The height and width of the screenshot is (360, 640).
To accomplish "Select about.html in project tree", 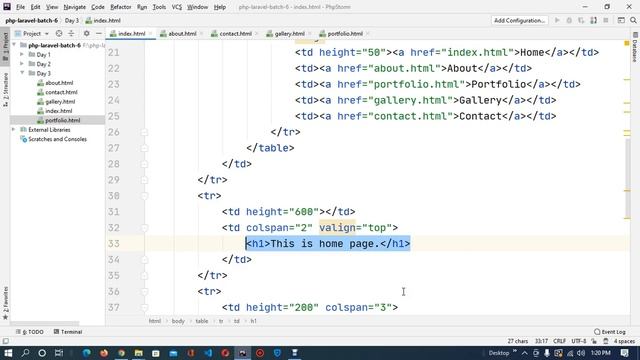I will click(x=59, y=82).
